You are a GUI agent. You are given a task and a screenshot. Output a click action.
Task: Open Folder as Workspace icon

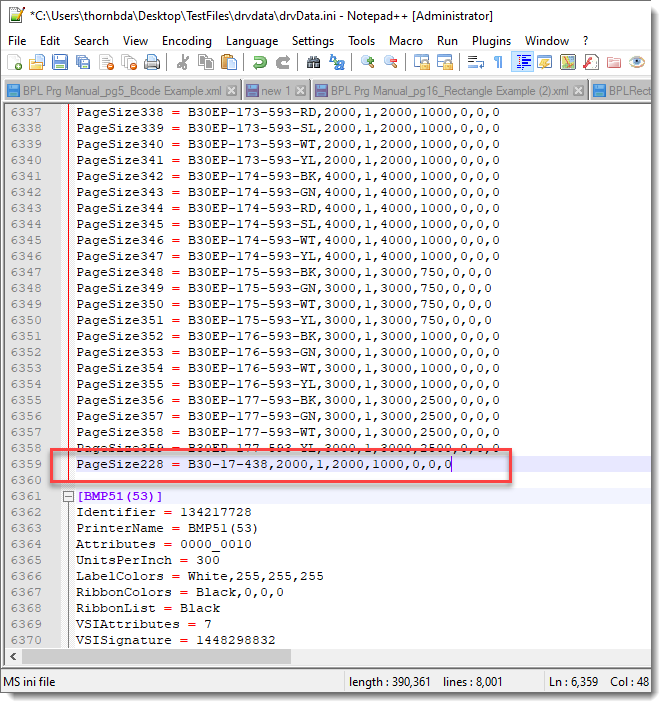pyautogui.click(x=614, y=62)
